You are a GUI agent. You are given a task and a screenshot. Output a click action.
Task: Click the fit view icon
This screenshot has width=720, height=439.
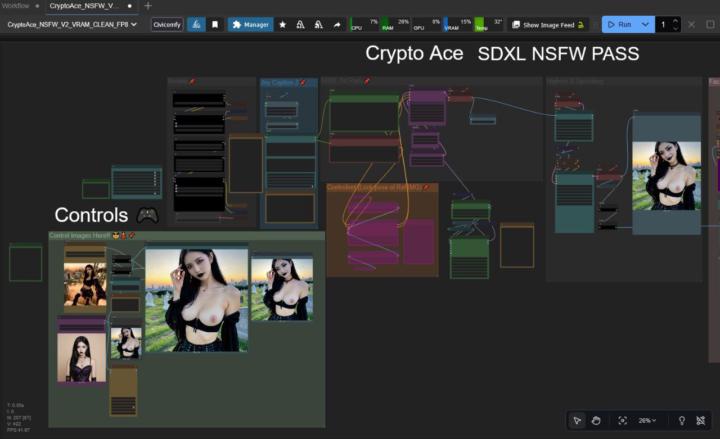coord(623,420)
